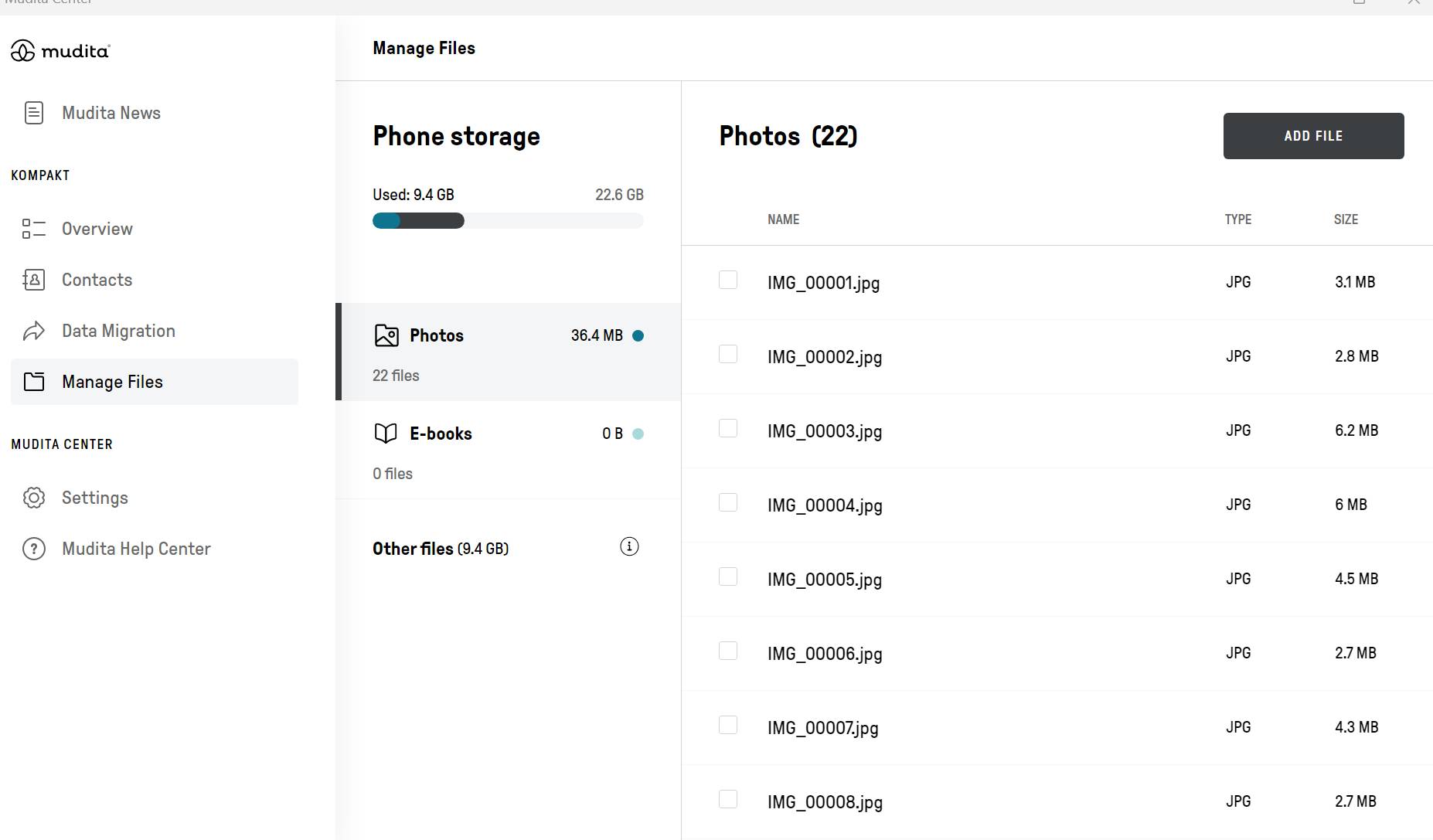1433x840 pixels.
Task: Click the E-books light color dot
Action: pos(638,434)
